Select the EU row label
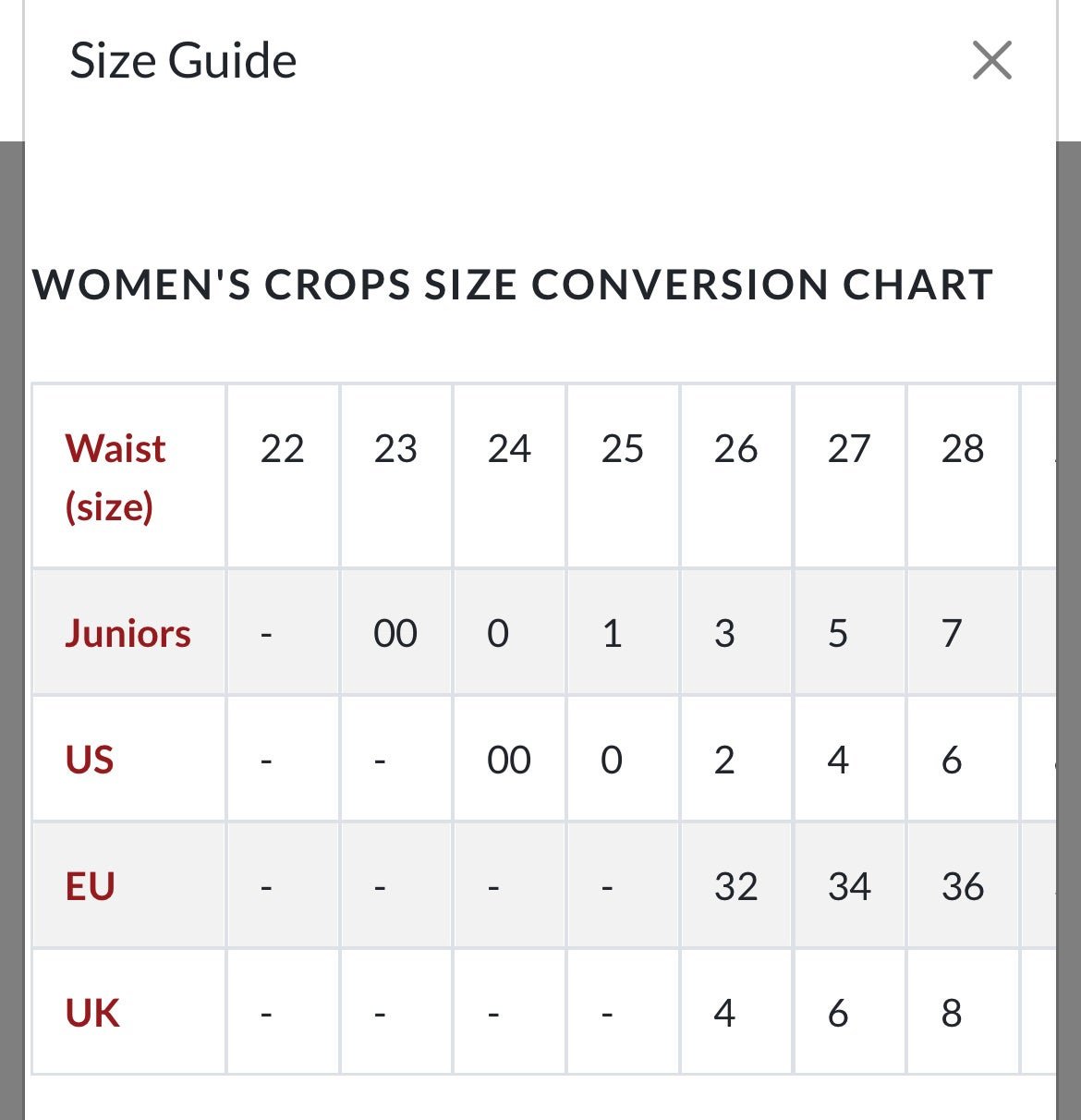The image size is (1081, 1120). 129,886
